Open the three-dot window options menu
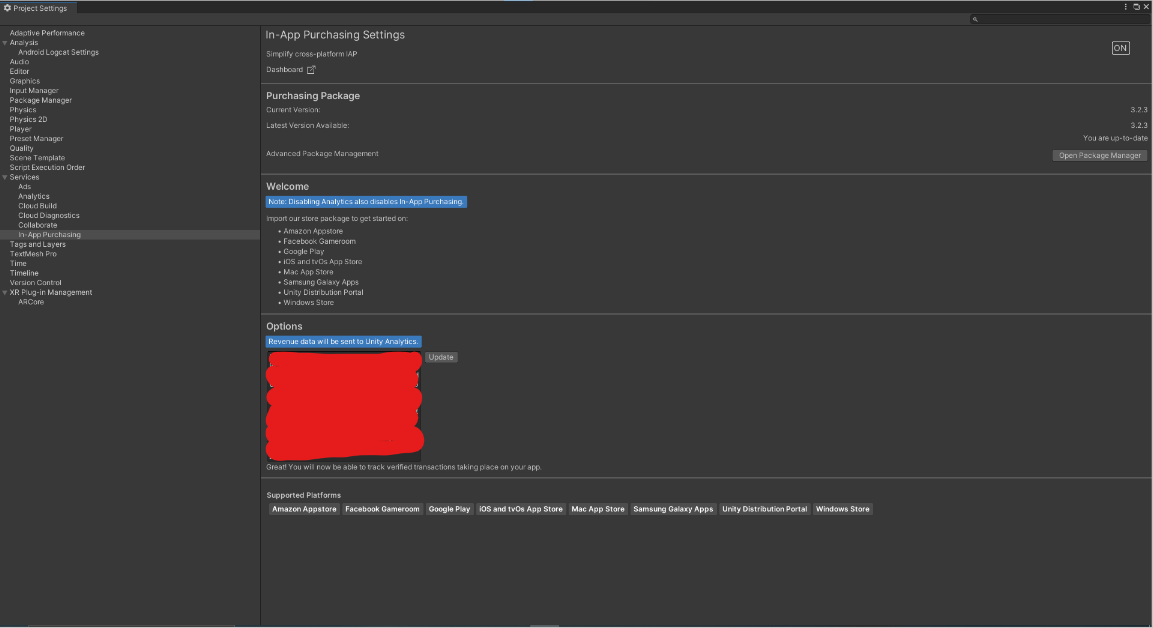 pos(1125,7)
